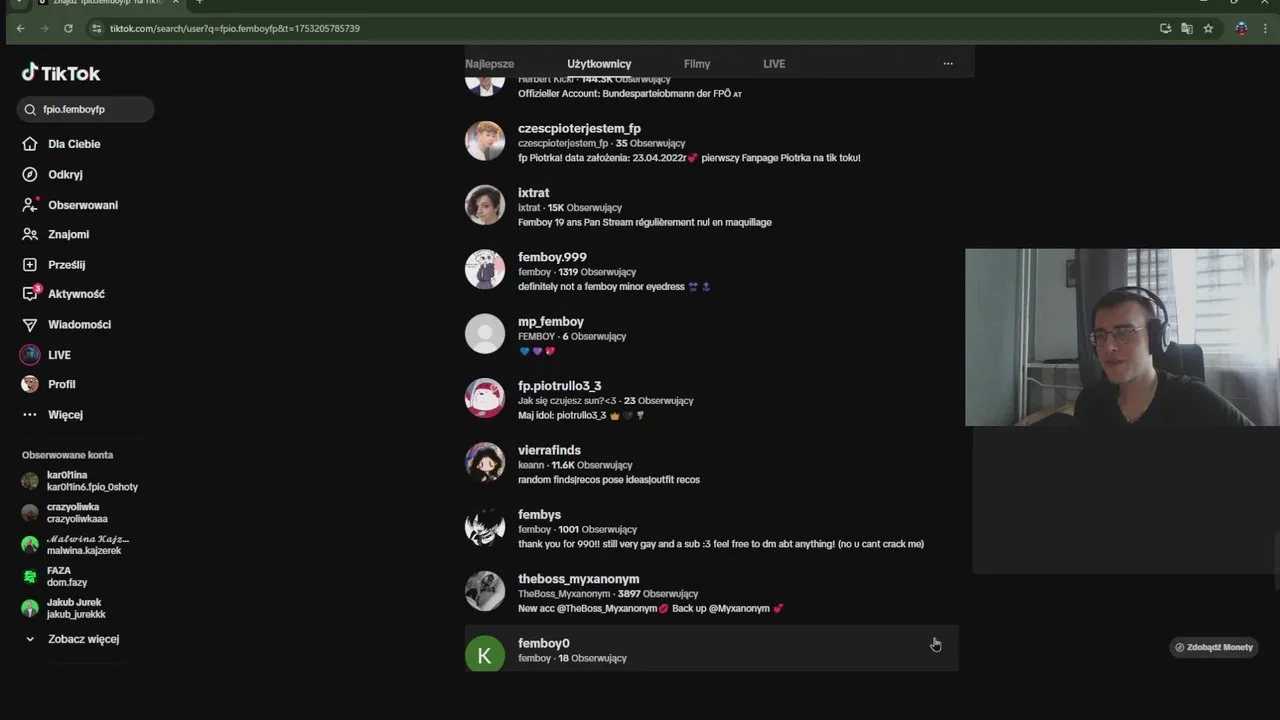
Task: Switch to Filmy tab
Action: point(697,64)
